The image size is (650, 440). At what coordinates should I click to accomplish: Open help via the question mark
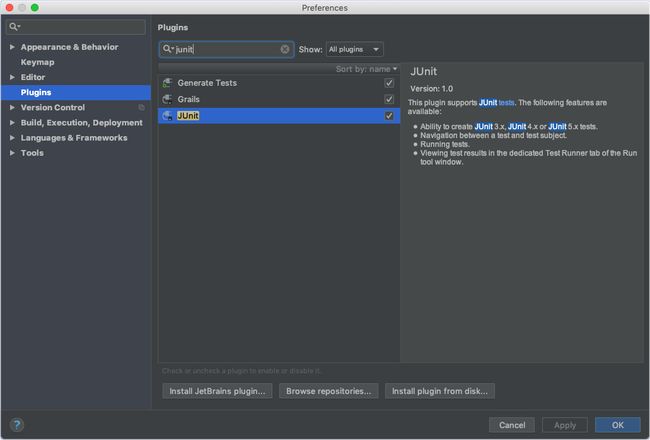(x=17, y=425)
